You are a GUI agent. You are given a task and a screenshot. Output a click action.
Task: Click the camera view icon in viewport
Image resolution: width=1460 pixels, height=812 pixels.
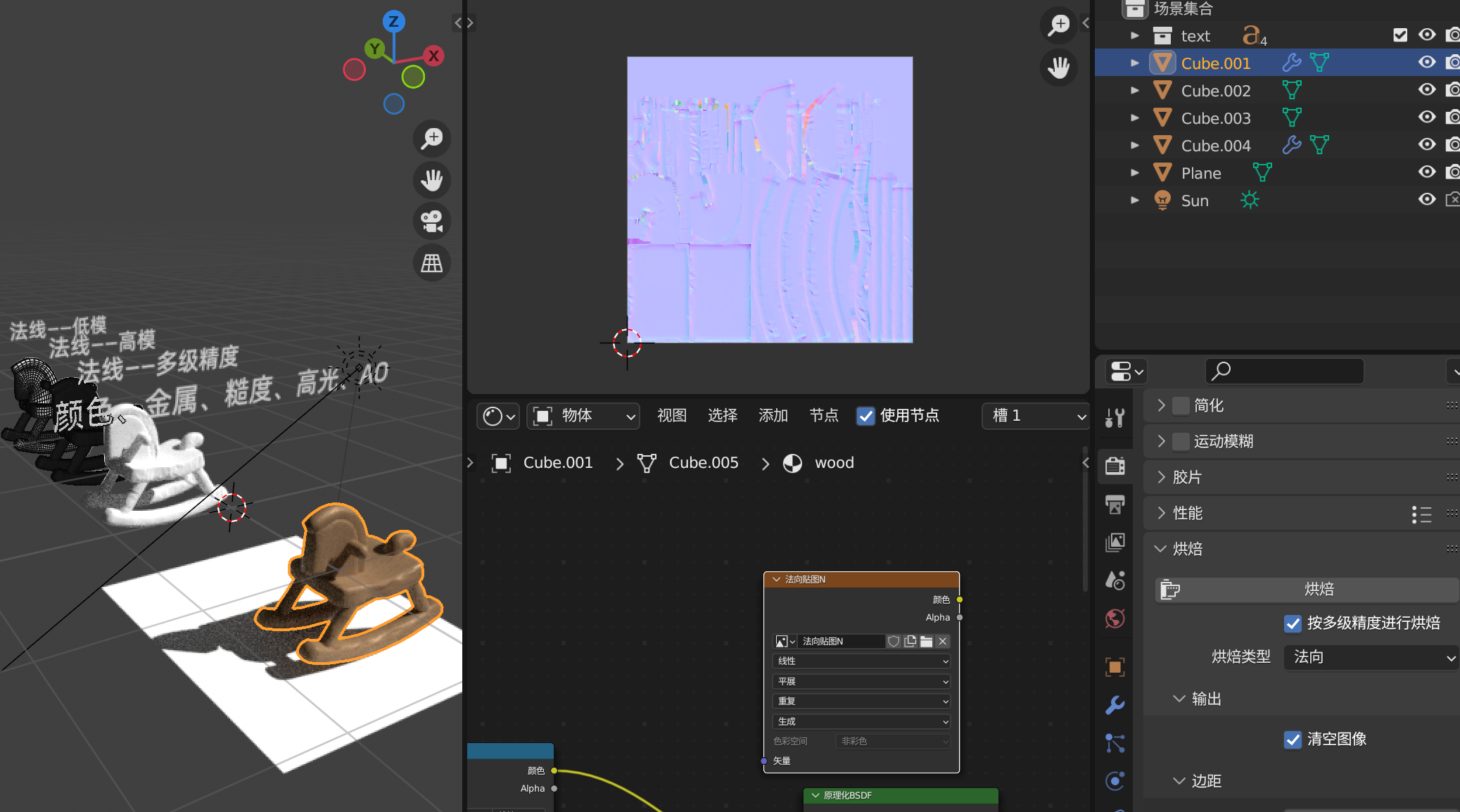(x=431, y=222)
